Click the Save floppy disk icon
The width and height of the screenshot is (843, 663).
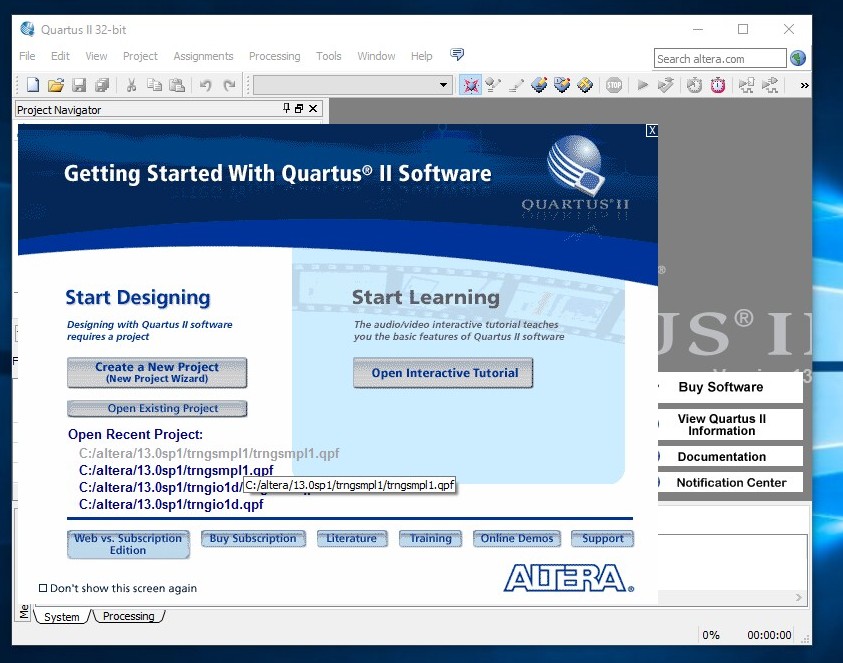click(x=79, y=85)
